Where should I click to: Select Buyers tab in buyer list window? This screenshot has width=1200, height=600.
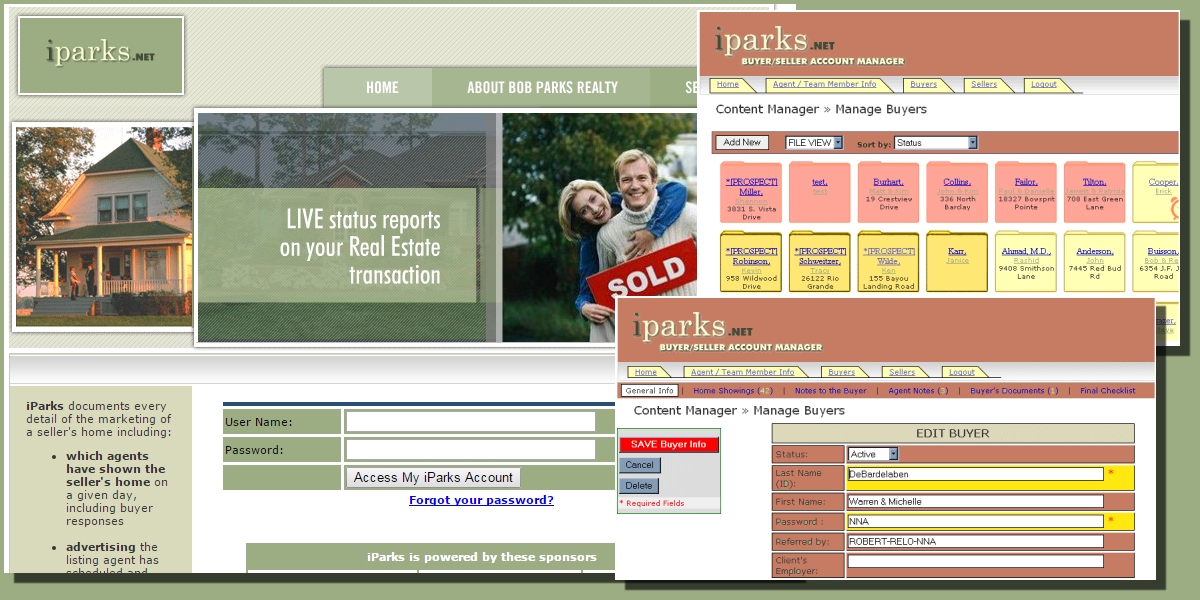(x=924, y=85)
